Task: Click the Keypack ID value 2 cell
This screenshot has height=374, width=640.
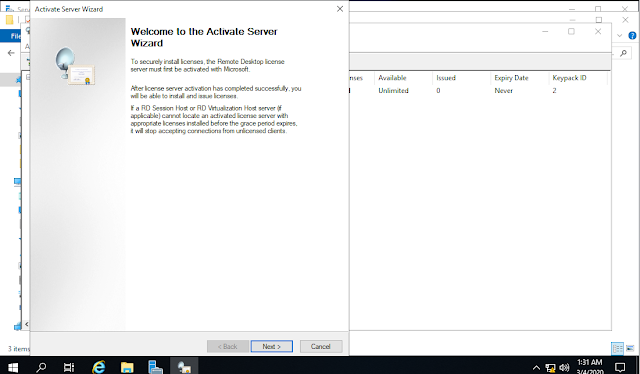Action: (x=554, y=91)
